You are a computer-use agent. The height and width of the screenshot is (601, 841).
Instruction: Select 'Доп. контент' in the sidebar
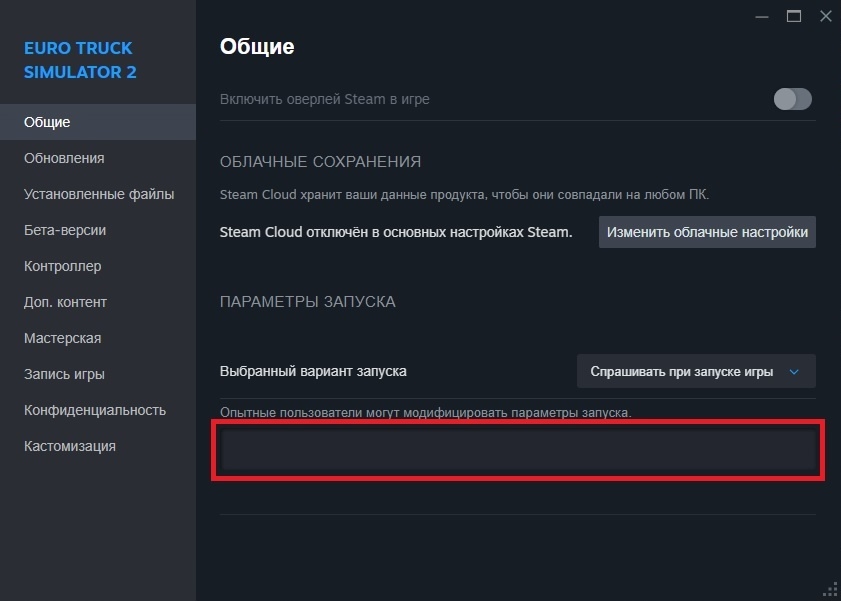[65, 302]
